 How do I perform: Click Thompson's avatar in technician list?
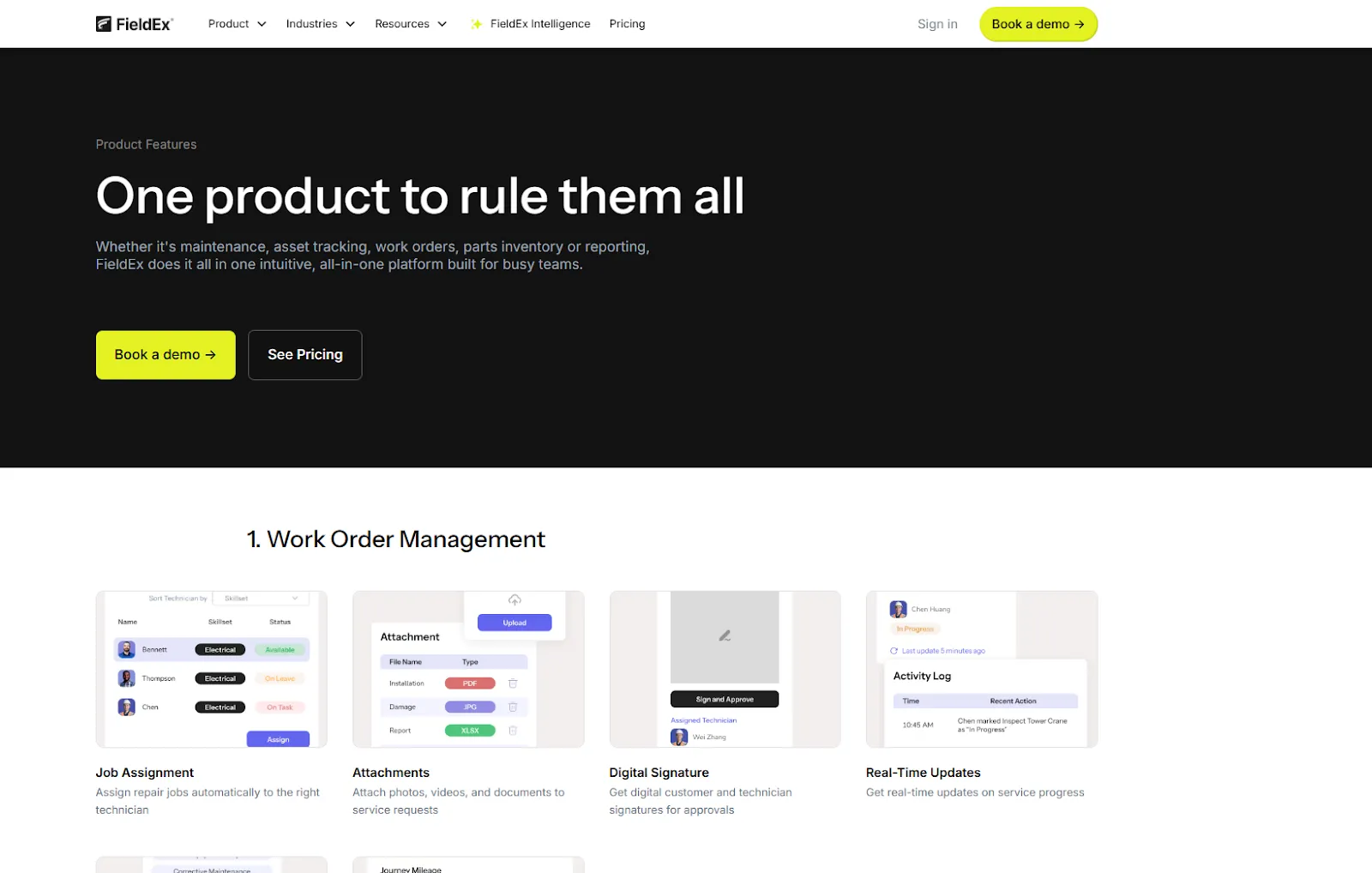coord(127,678)
